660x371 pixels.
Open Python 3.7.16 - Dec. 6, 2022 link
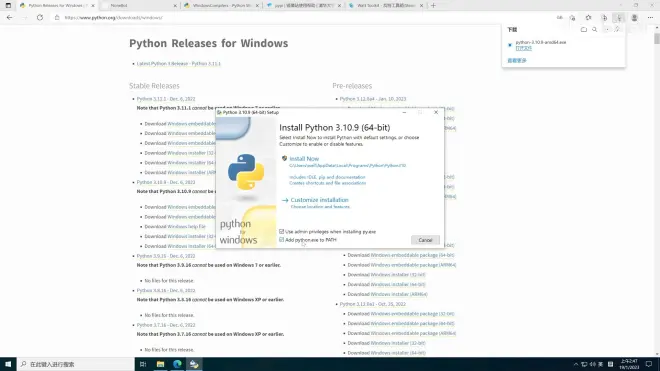[166, 325]
